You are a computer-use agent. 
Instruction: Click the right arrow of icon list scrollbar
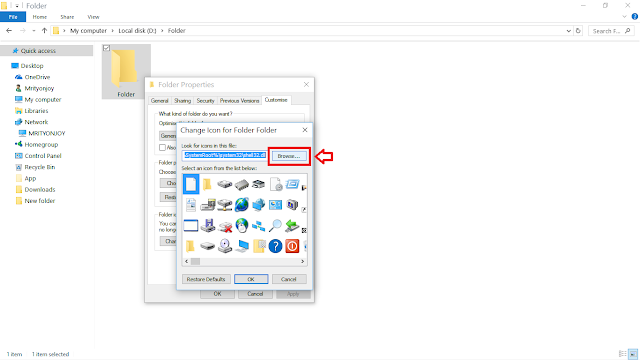click(x=302, y=261)
